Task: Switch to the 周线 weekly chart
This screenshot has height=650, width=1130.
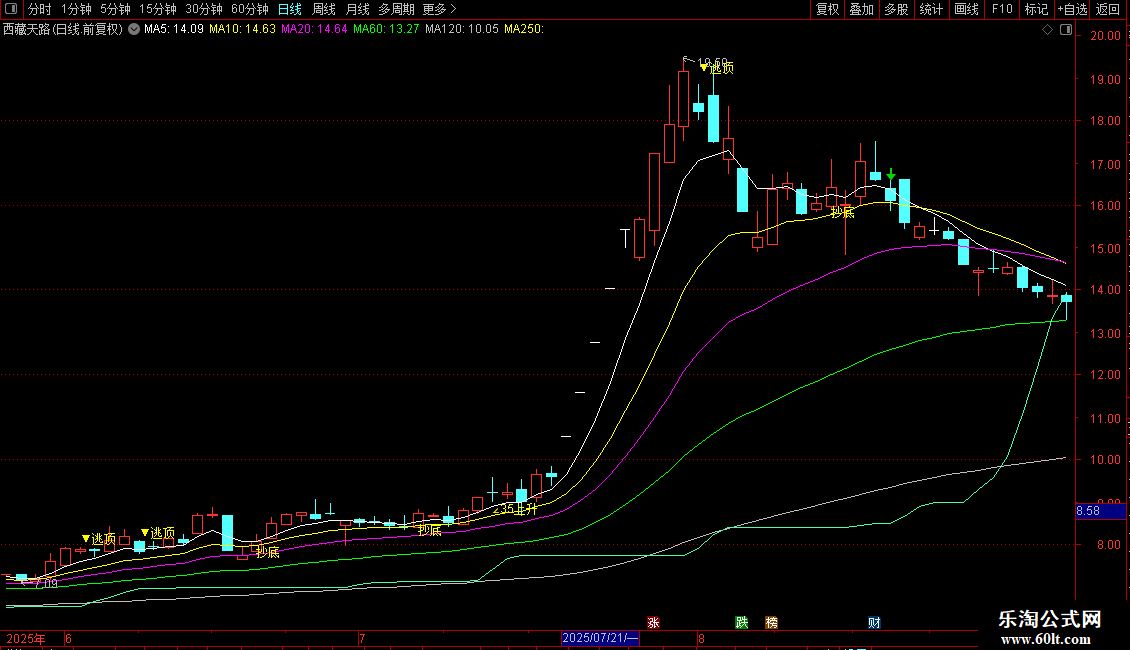Action: [324, 9]
